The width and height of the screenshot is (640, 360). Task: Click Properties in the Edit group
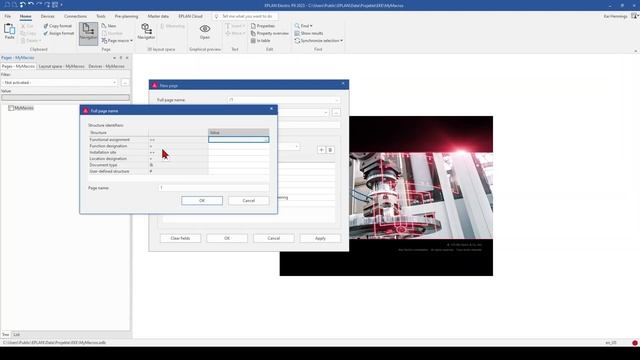(x=263, y=26)
